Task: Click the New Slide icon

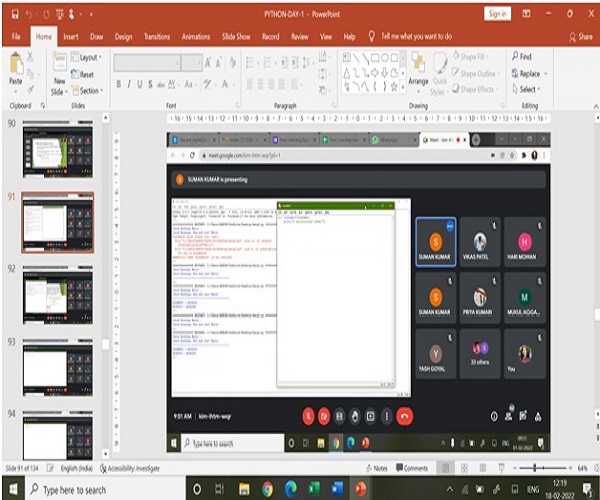Action: 59,62
